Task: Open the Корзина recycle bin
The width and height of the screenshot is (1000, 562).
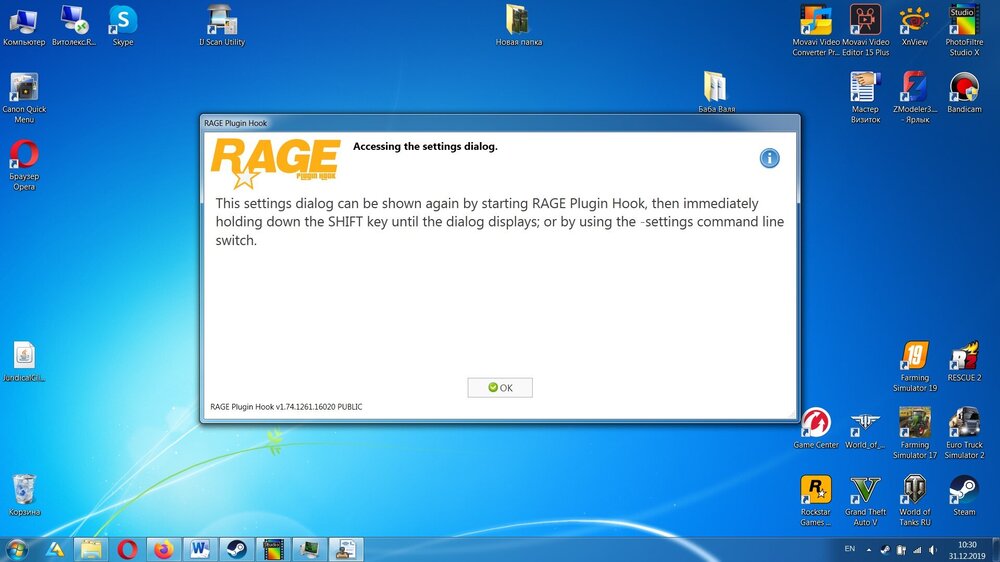Action: [24, 496]
